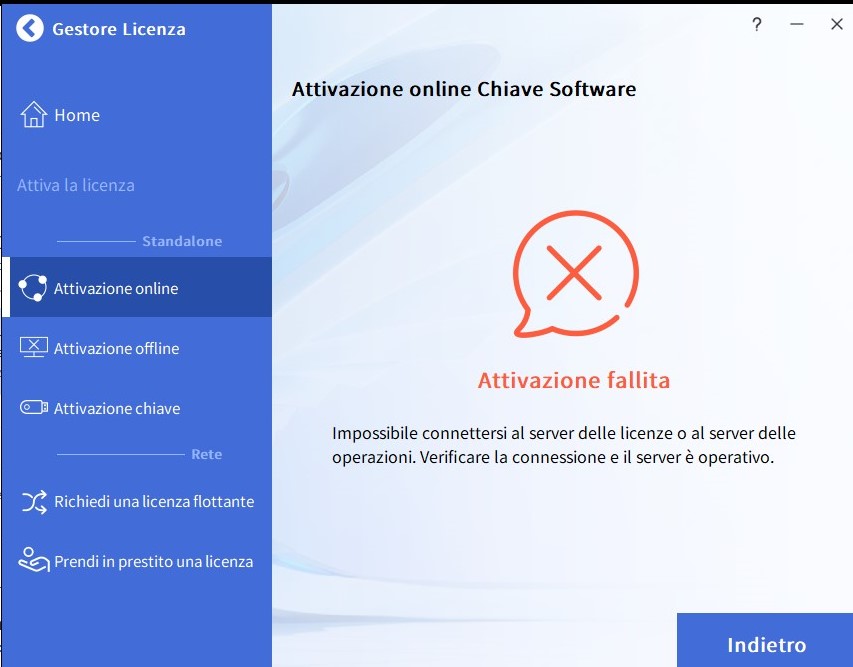Click the Attivazione offline monitor icon
Viewport: 853px width, 667px height.
pos(33,348)
